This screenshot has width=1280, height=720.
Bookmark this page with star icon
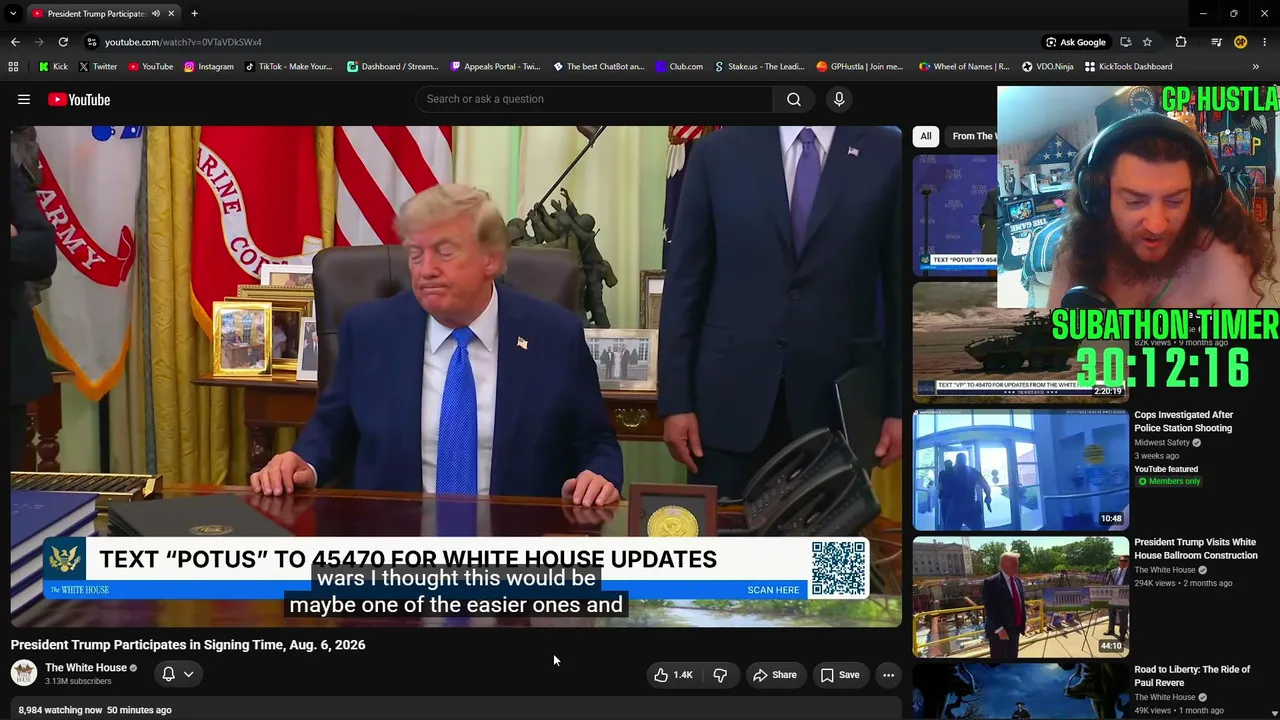point(1147,42)
